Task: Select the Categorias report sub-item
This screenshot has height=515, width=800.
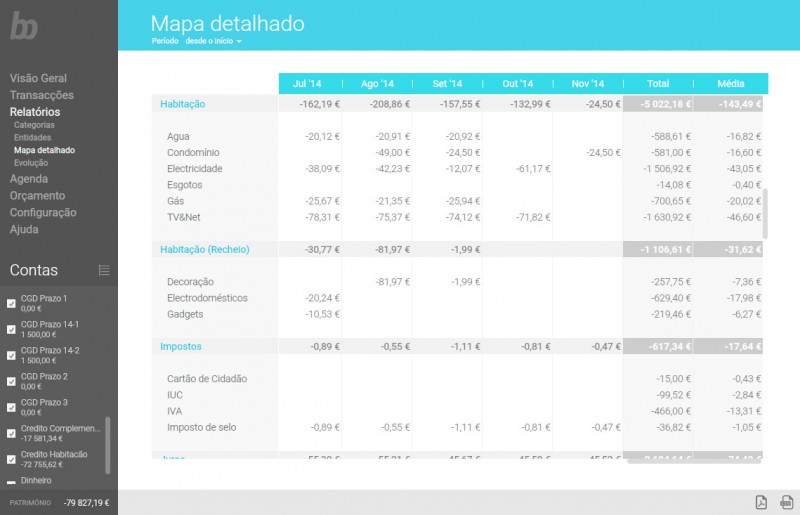Action: pyautogui.click(x=34, y=125)
